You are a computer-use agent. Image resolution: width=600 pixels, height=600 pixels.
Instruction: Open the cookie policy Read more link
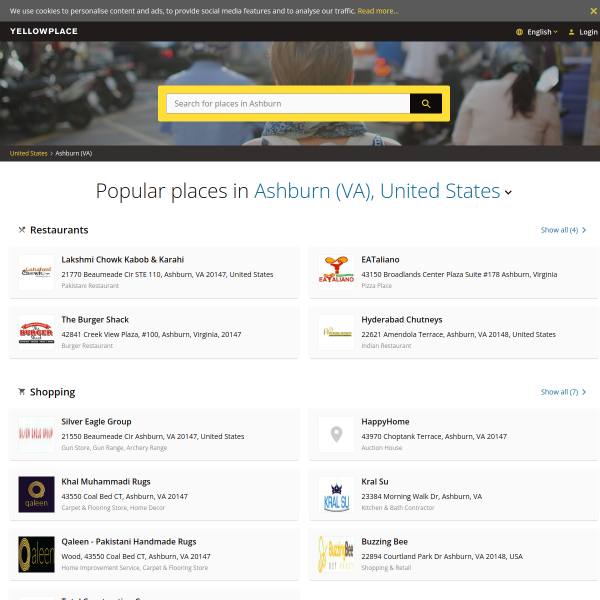click(x=378, y=11)
